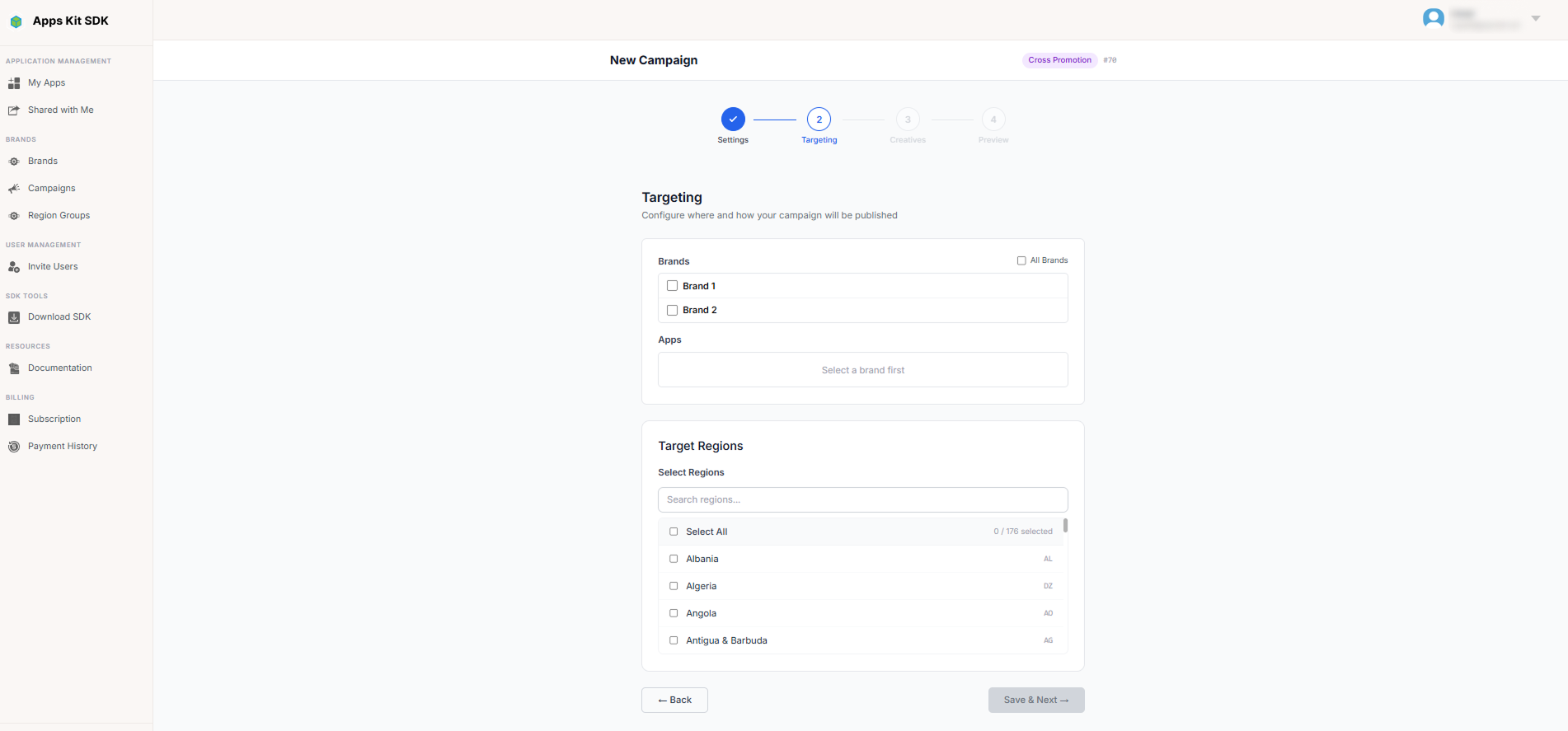
Task: Open the account dropdown arrow
Action: [1536, 18]
